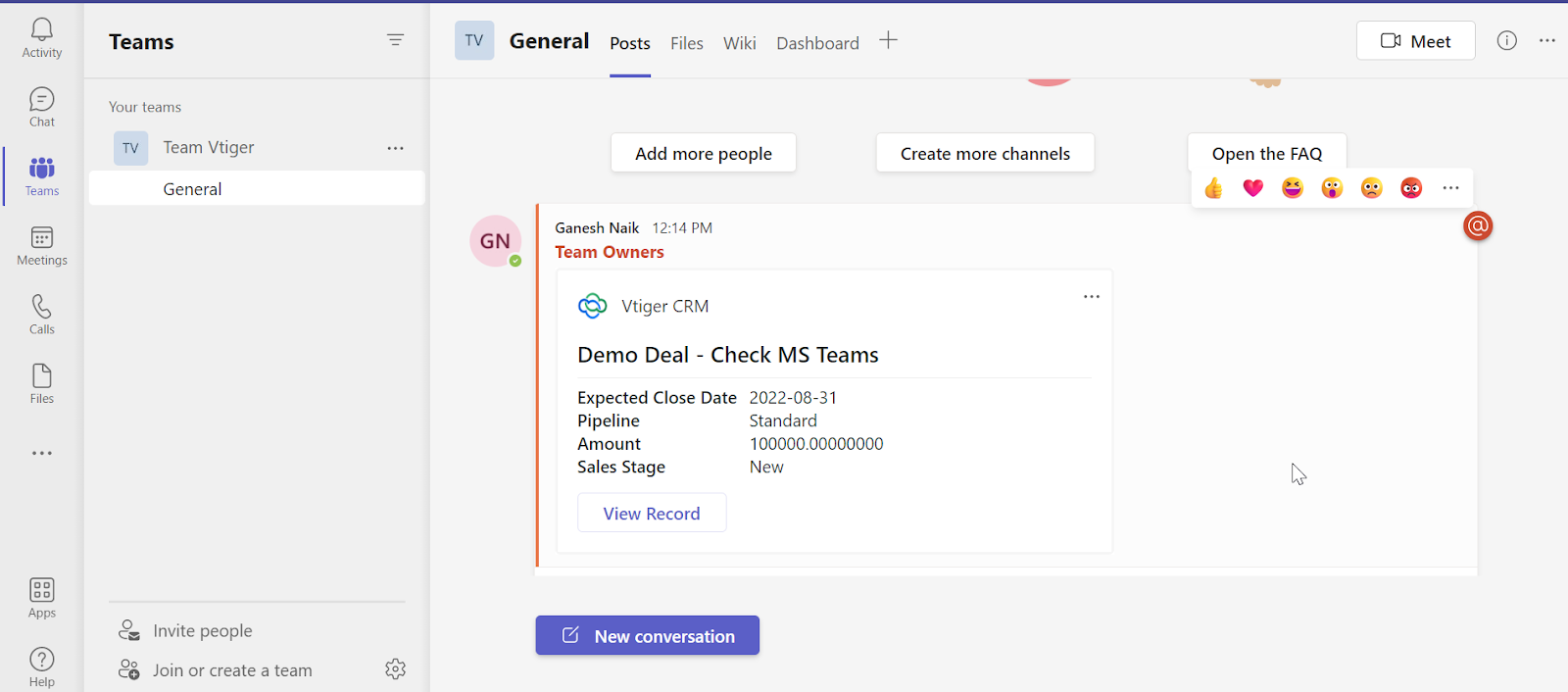The height and width of the screenshot is (692, 1568).
Task: Select Team Vtiger in teams list
Action: pyautogui.click(x=257, y=148)
